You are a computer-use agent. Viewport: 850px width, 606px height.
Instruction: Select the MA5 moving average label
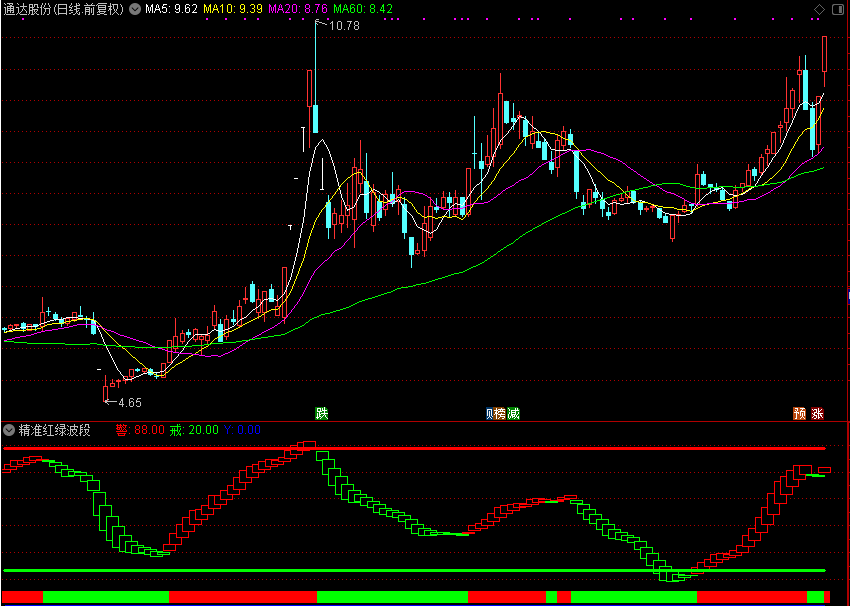(171, 9)
